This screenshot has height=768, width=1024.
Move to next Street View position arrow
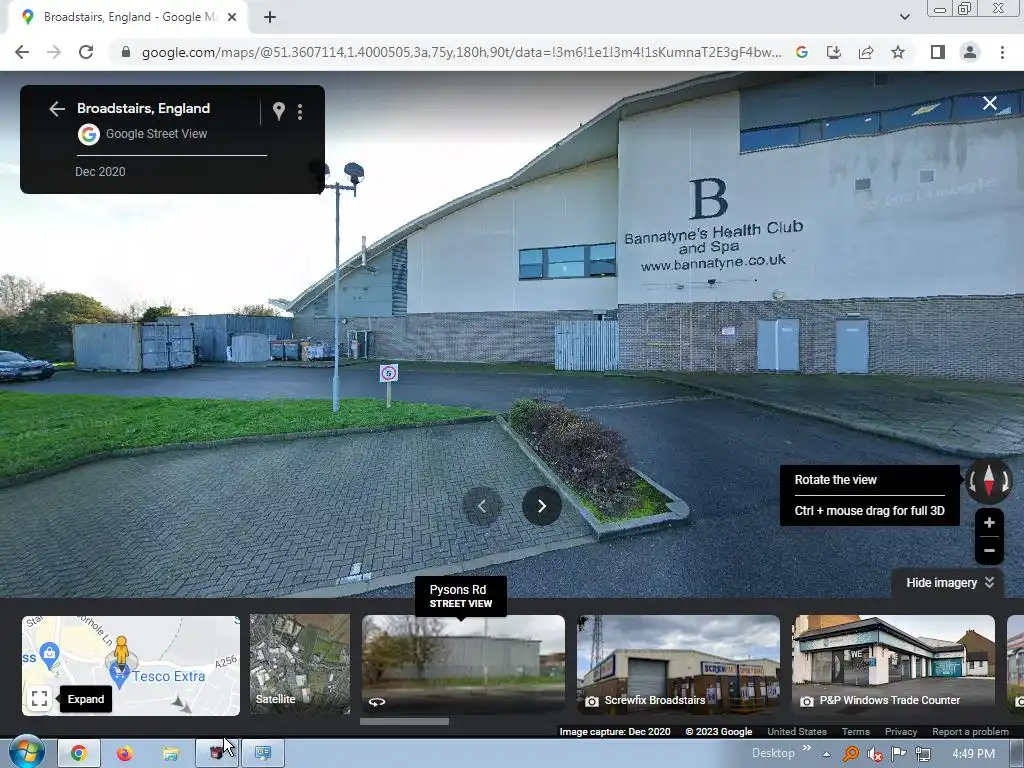coord(541,506)
